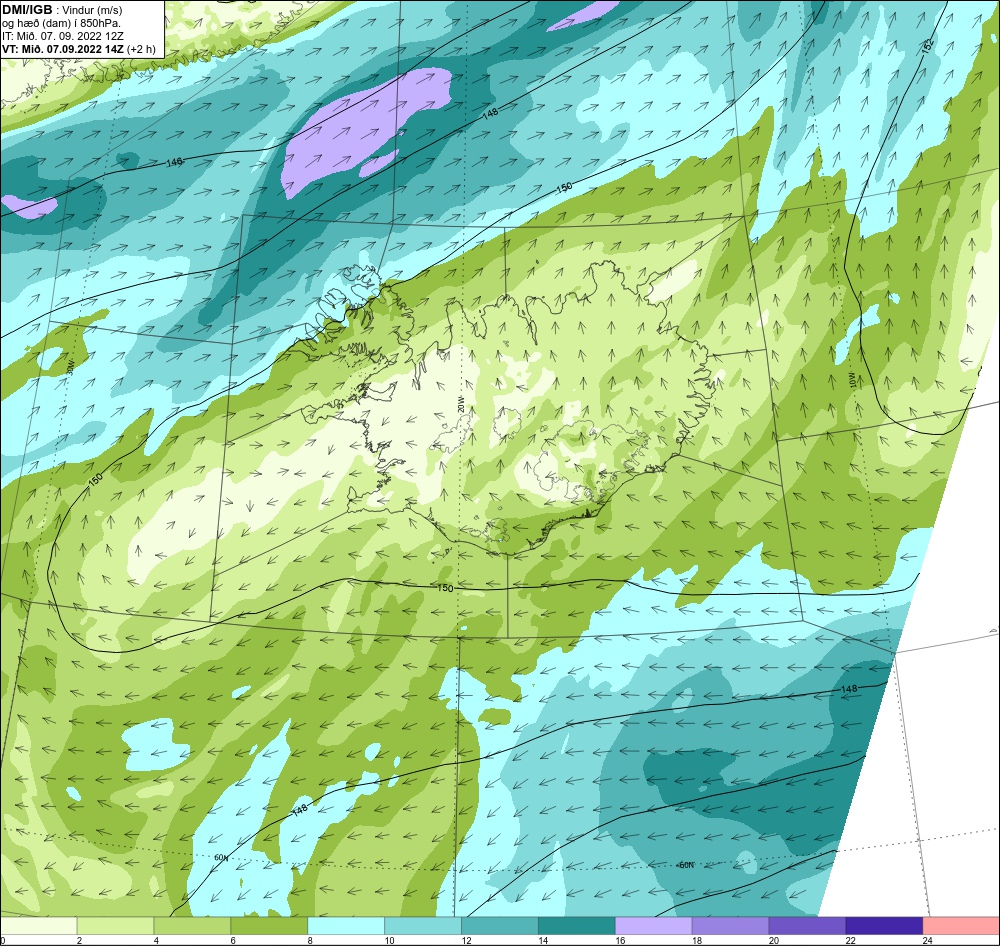Choose the dark indigo 22–24 m/s legend swatch
This screenshot has height=946, width=1000.
tap(884, 925)
